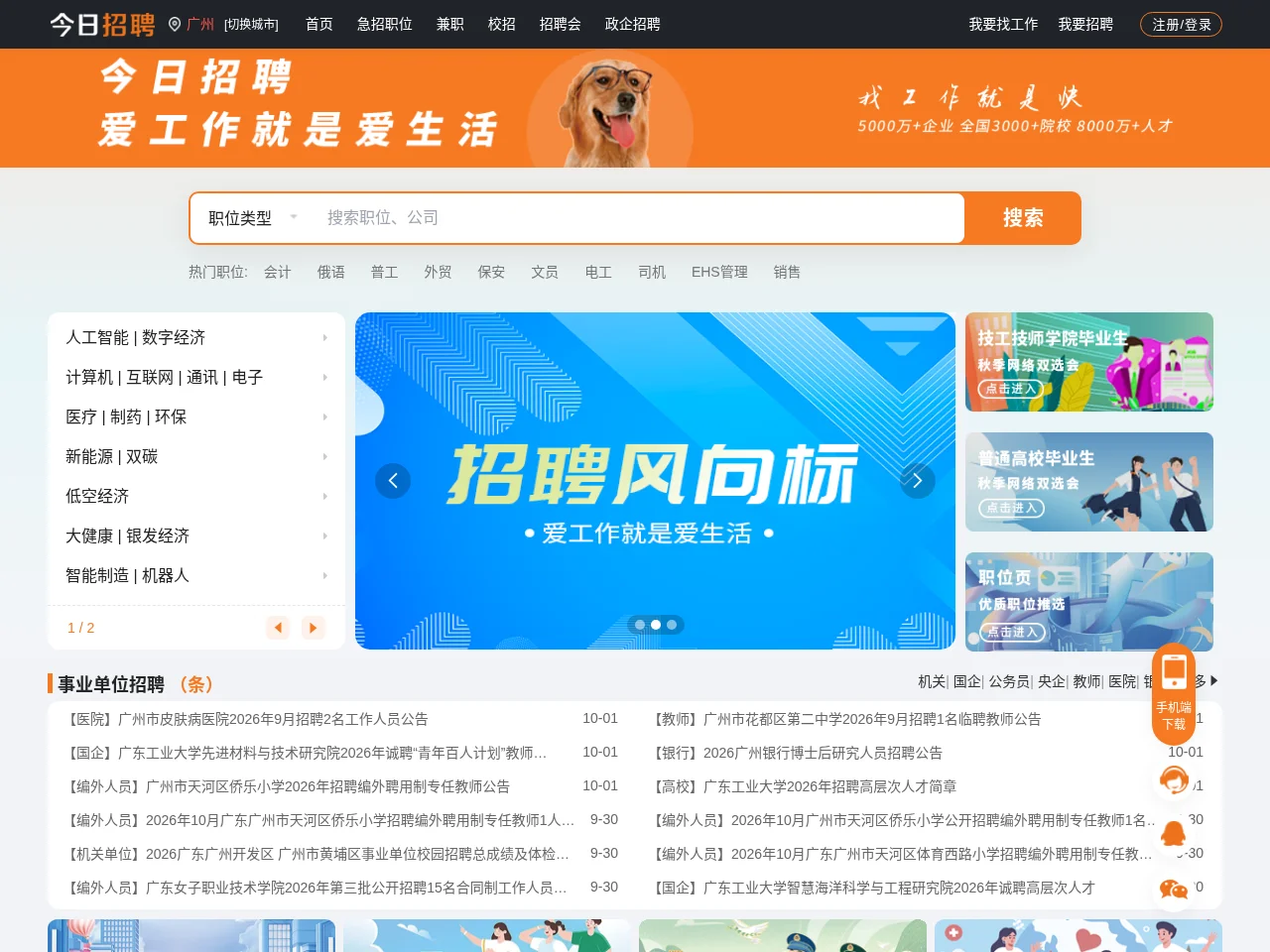Select hot position 文员

pos(546,272)
